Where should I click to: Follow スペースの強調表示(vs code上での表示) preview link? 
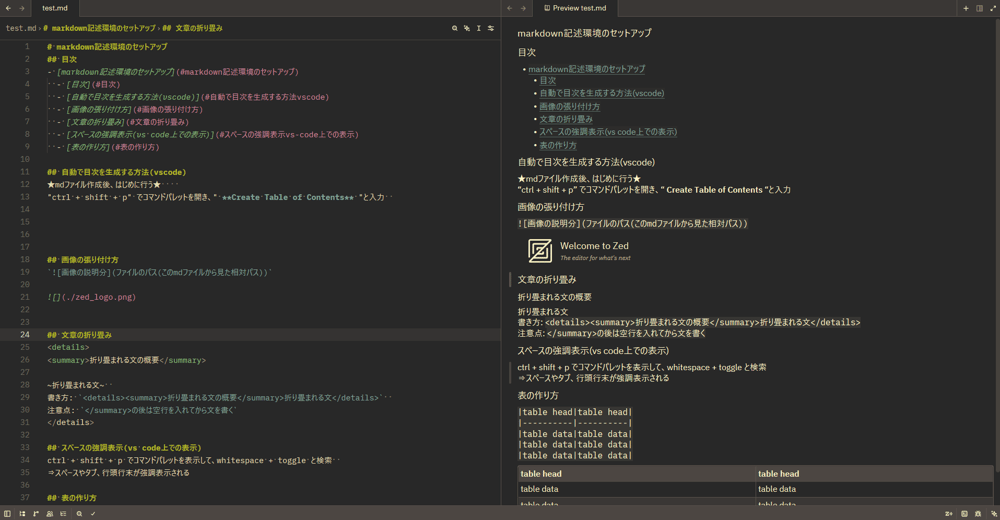(608, 132)
